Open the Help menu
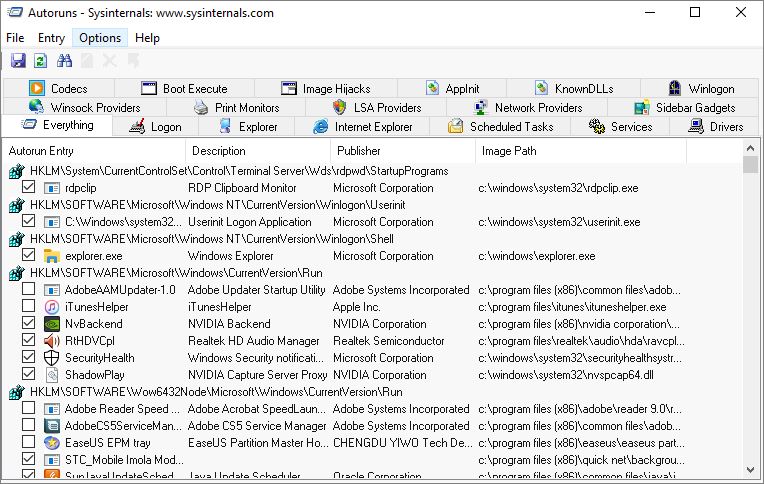The image size is (764, 484). [x=147, y=38]
